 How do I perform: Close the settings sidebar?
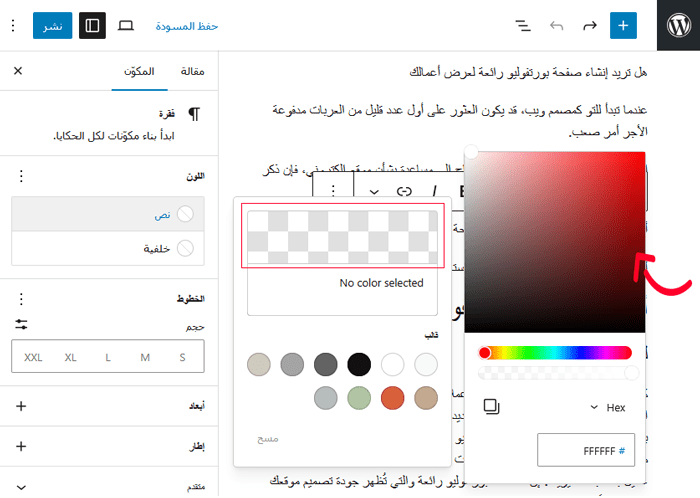click(x=18, y=71)
